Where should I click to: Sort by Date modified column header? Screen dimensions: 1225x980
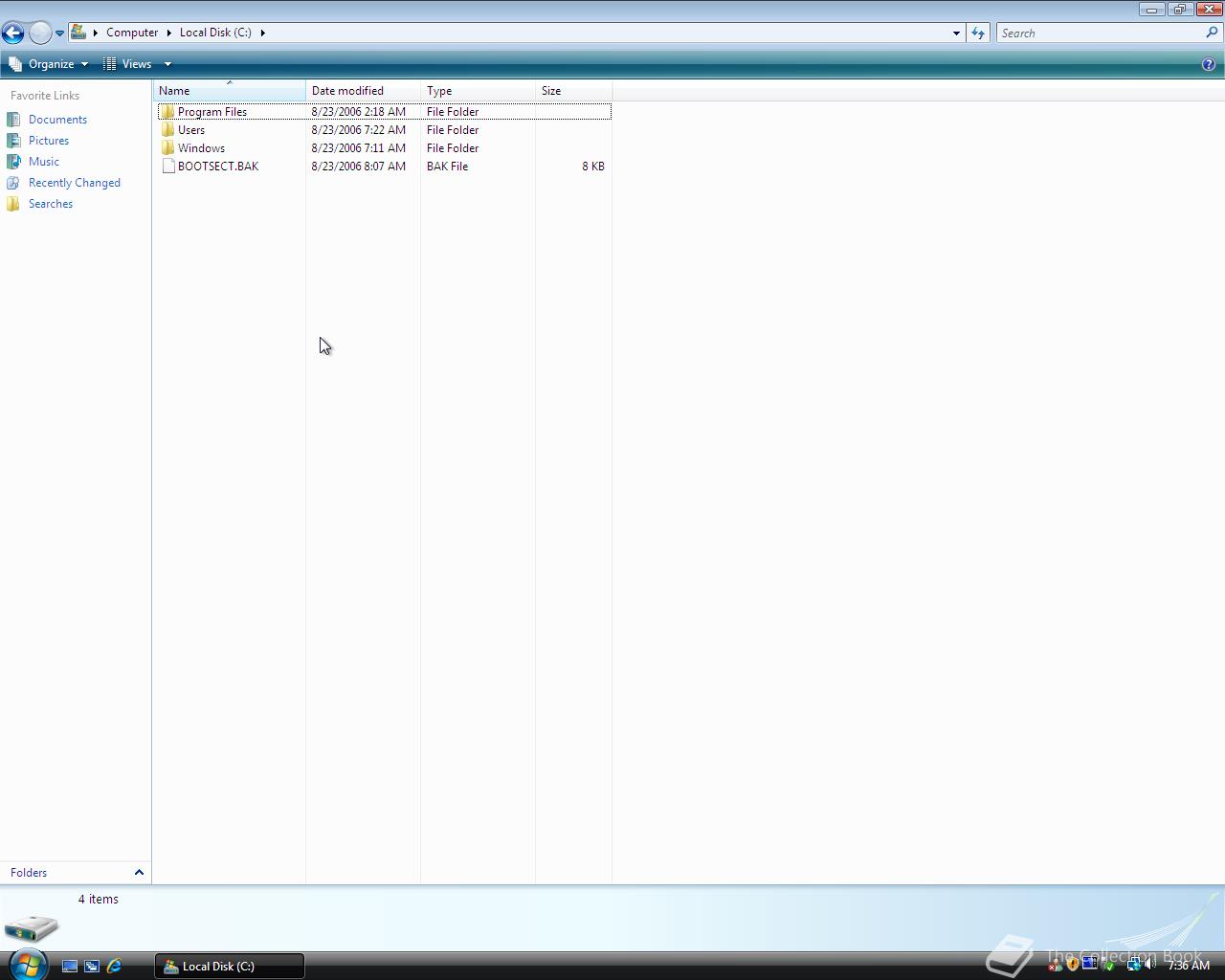click(363, 91)
